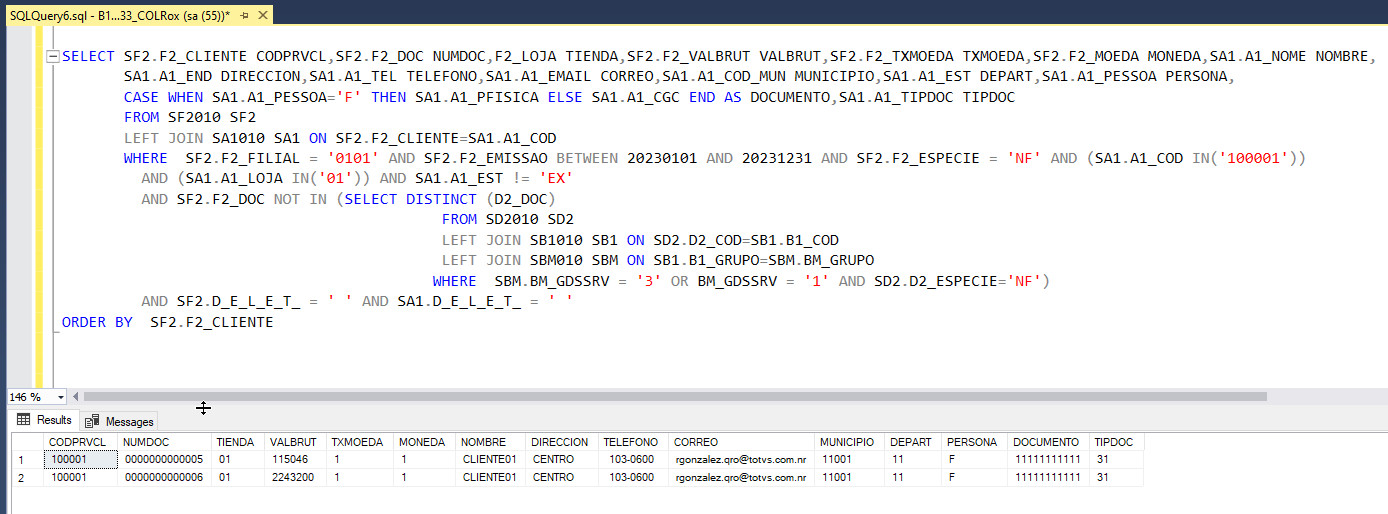Select the PERSONA column header
Image resolution: width=1388 pixels, height=514 pixels.
(x=975, y=442)
